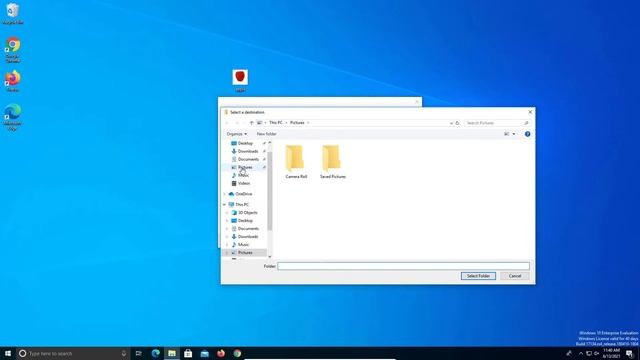This screenshot has width=640, height=360.
Task: Select highlighted Pictures under This PC
Action: [245, 253]
